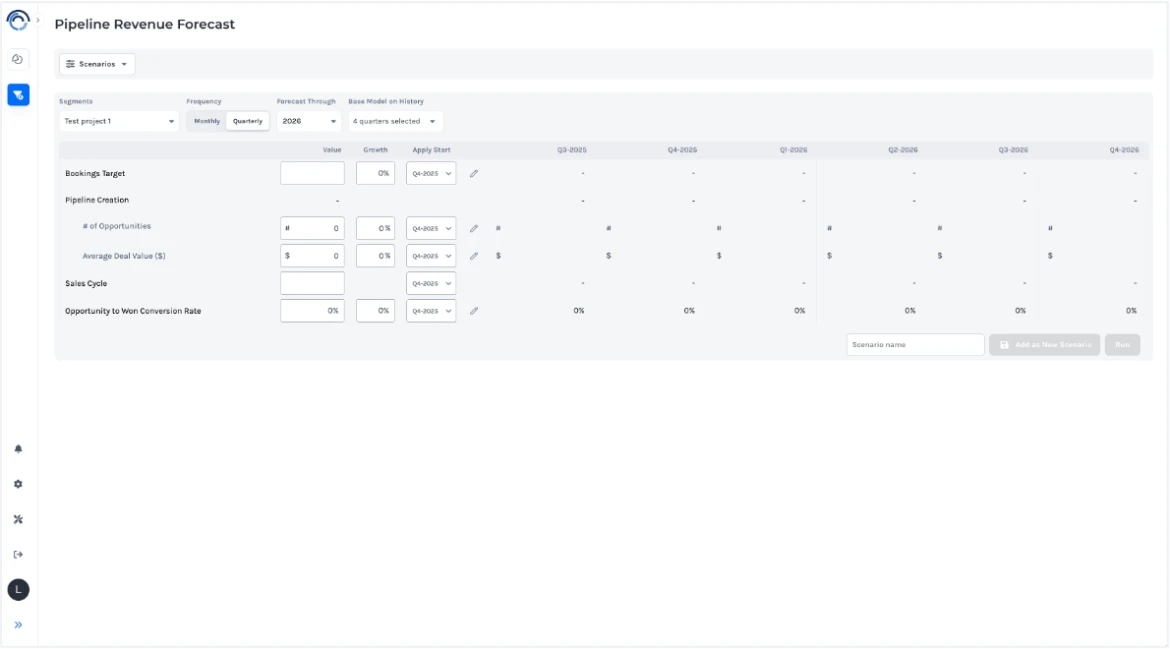The image size is (1170, 649).
Task: Open the tools icon in the sidebar
Action: (18, 519)
